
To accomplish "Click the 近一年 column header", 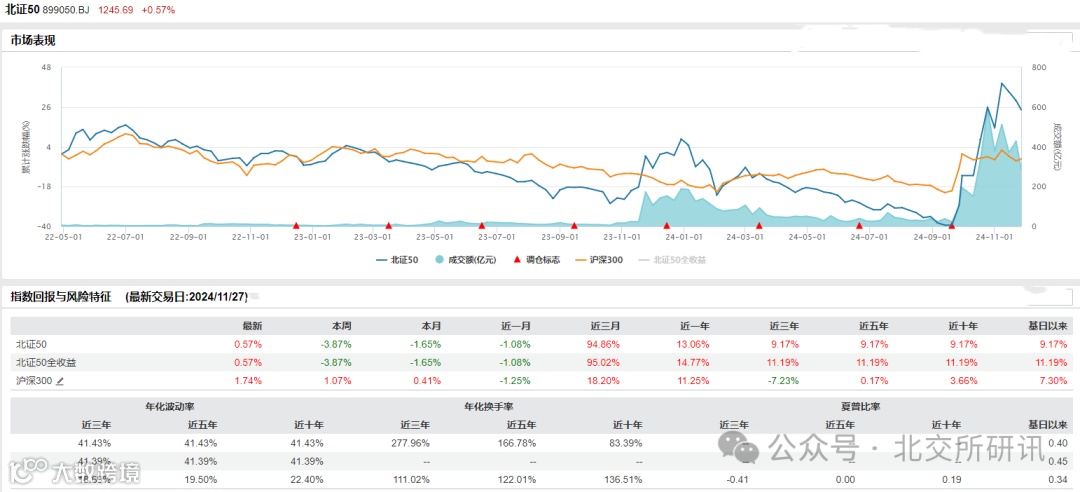I will [695, 326].
